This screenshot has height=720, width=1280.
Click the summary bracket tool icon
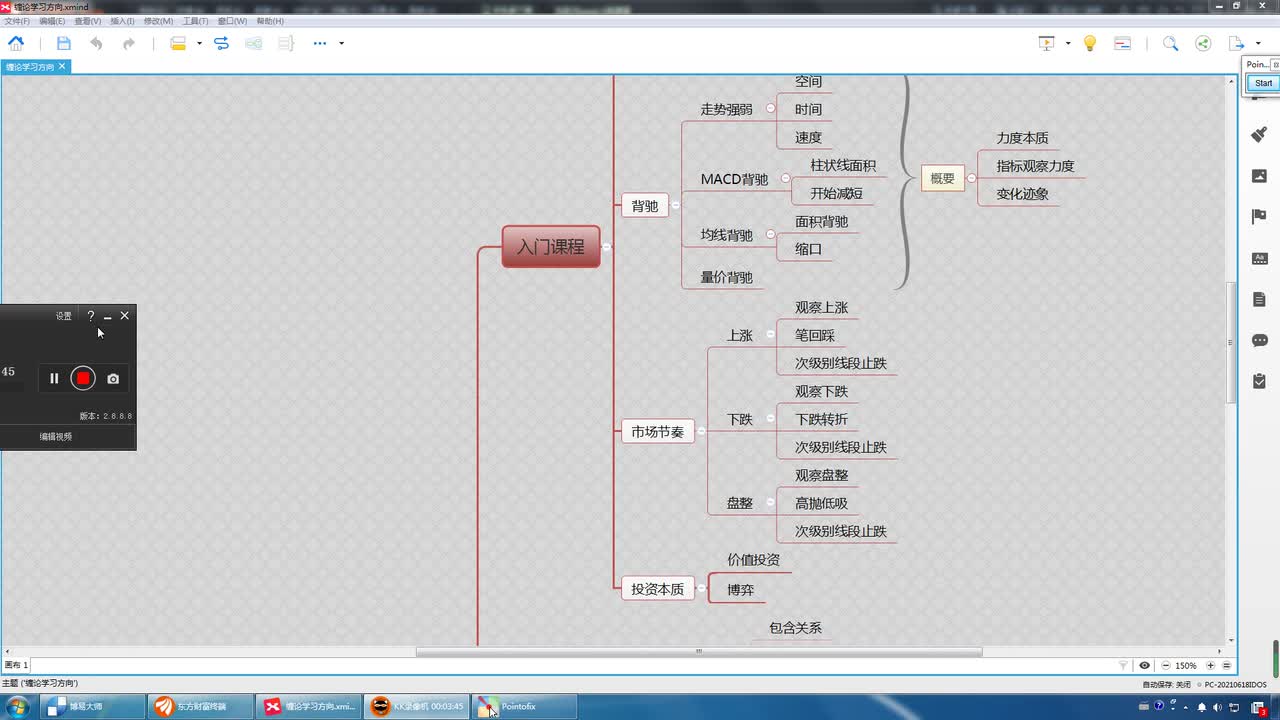pos(286,43)
